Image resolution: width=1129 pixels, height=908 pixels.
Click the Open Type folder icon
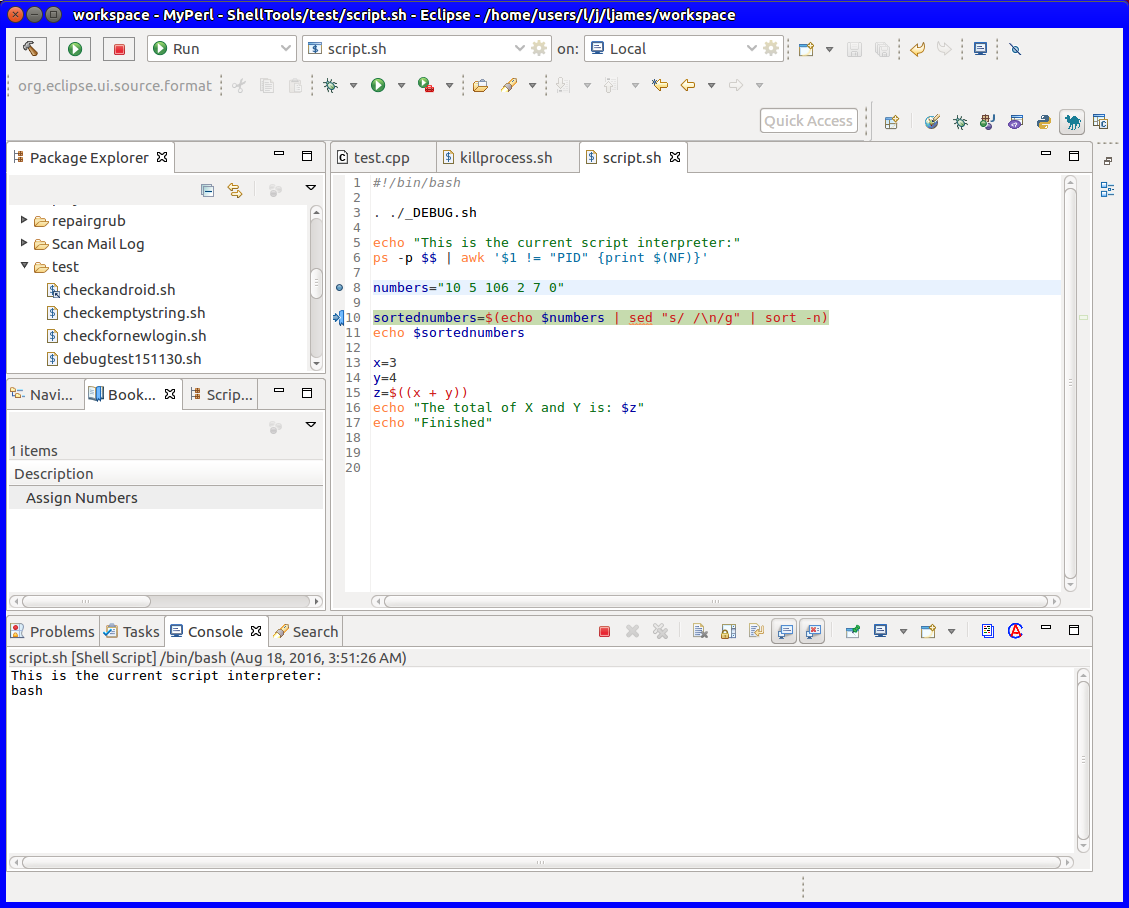coord(480,86)
